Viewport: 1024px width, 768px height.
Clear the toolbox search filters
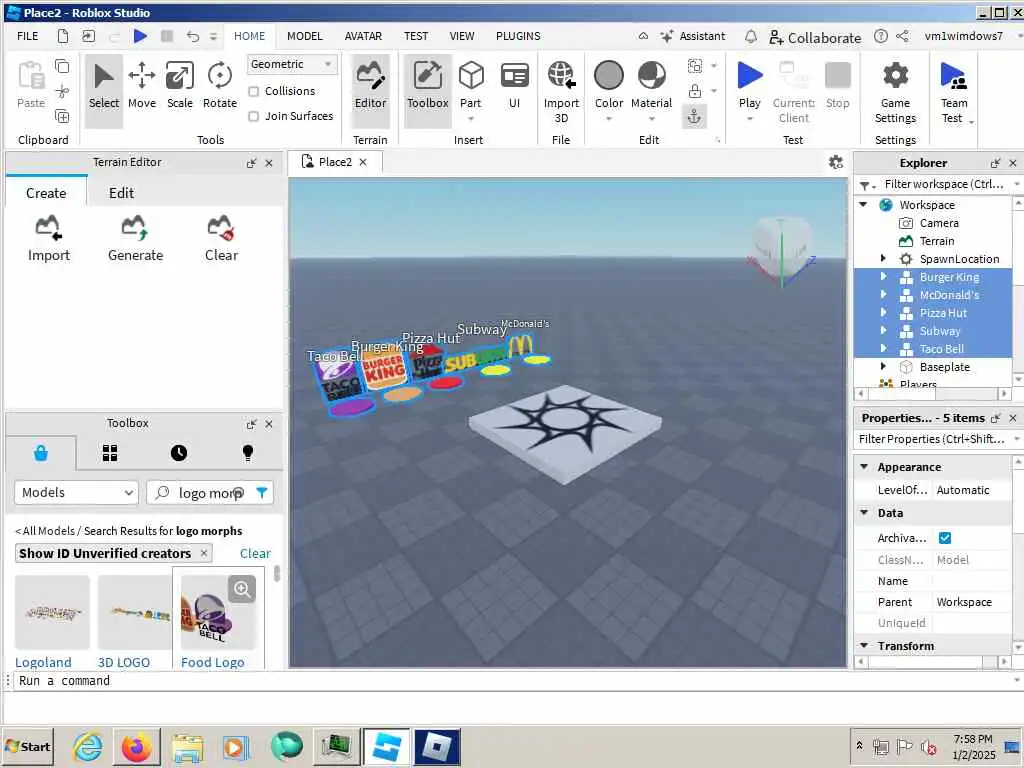point(255,553)
